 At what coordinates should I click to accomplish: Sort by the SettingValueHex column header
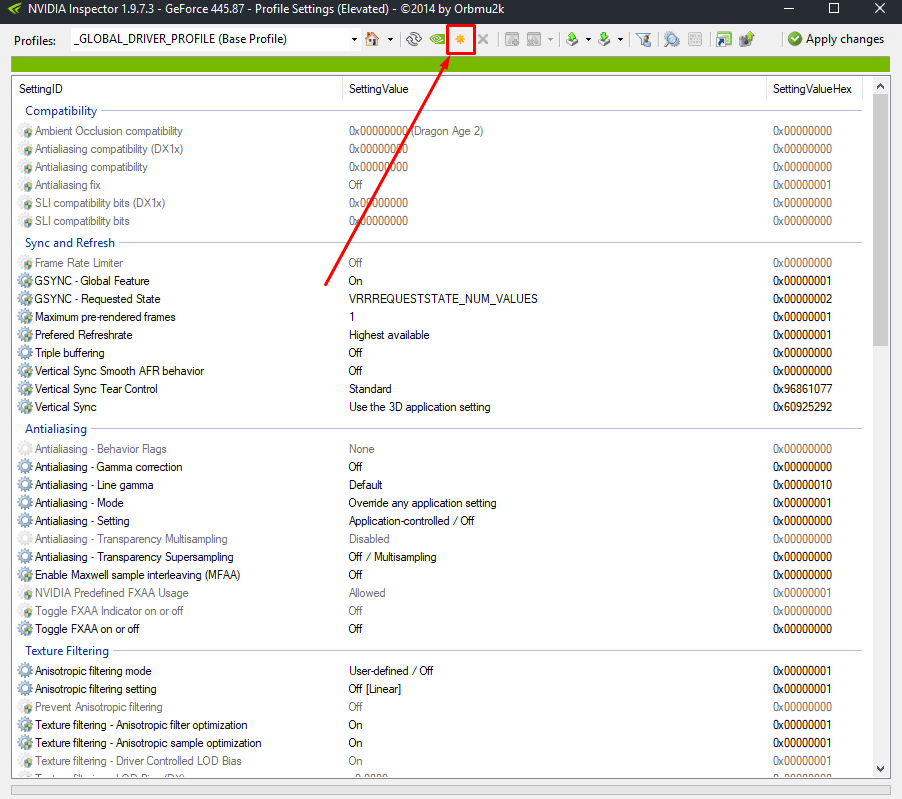tap(814, 89)
